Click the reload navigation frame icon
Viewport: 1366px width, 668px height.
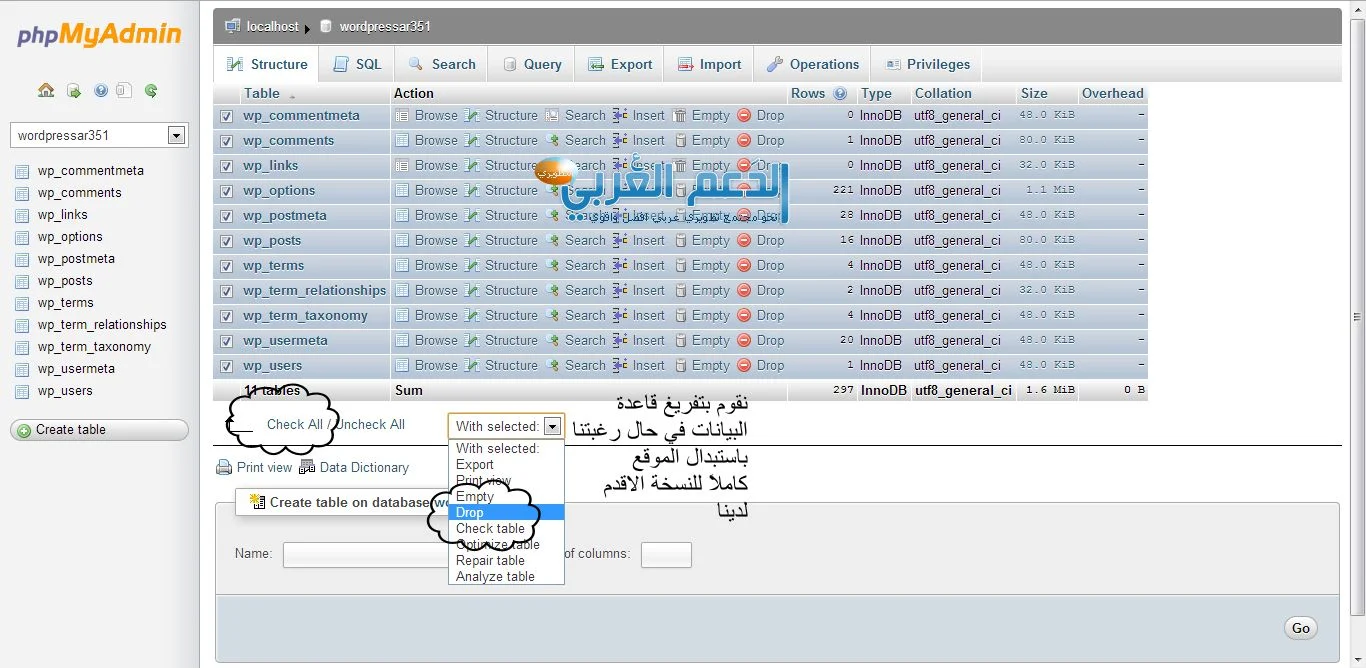pos(151,91)
